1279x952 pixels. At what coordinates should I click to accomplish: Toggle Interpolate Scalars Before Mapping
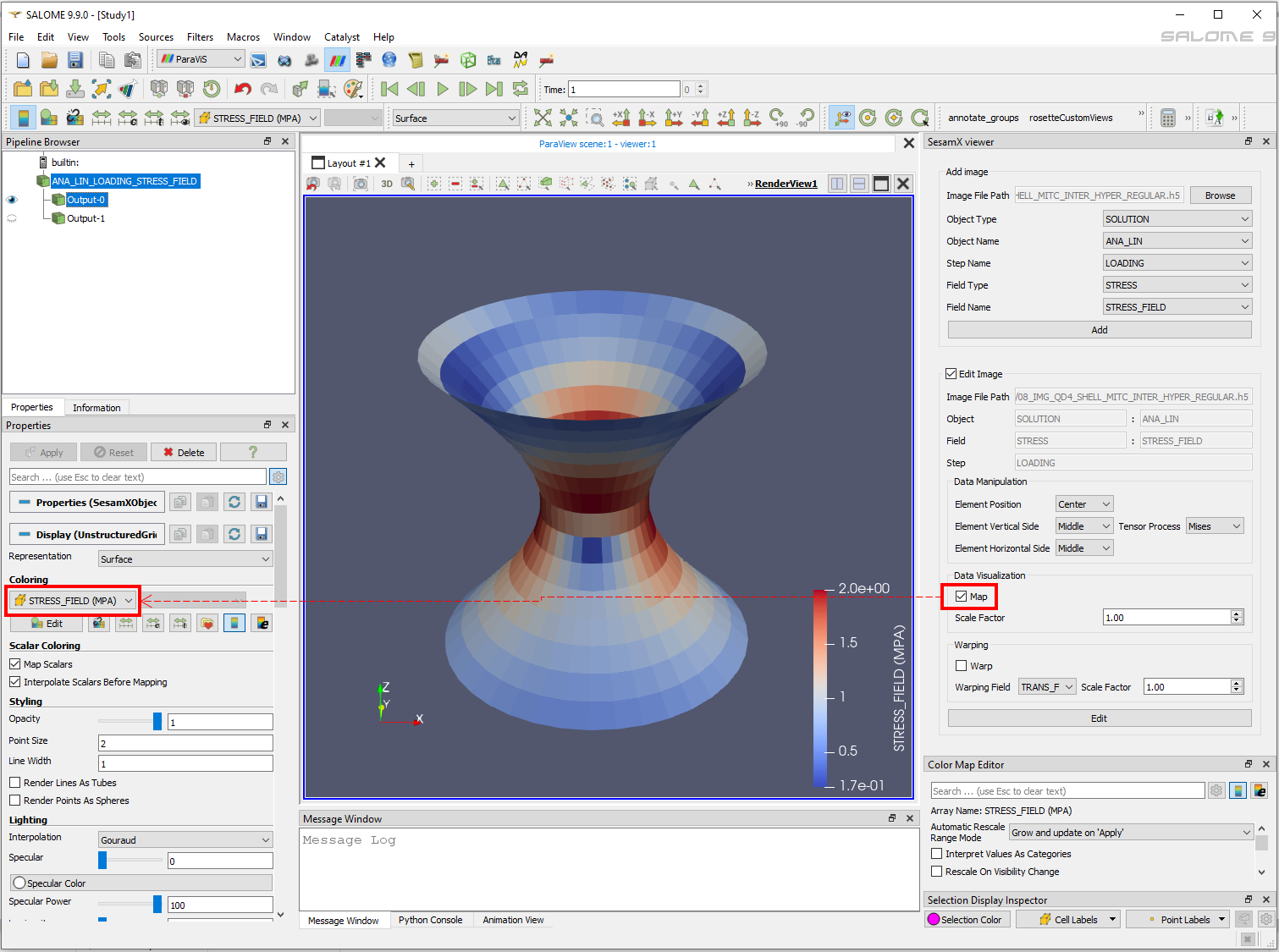[15, 682]
